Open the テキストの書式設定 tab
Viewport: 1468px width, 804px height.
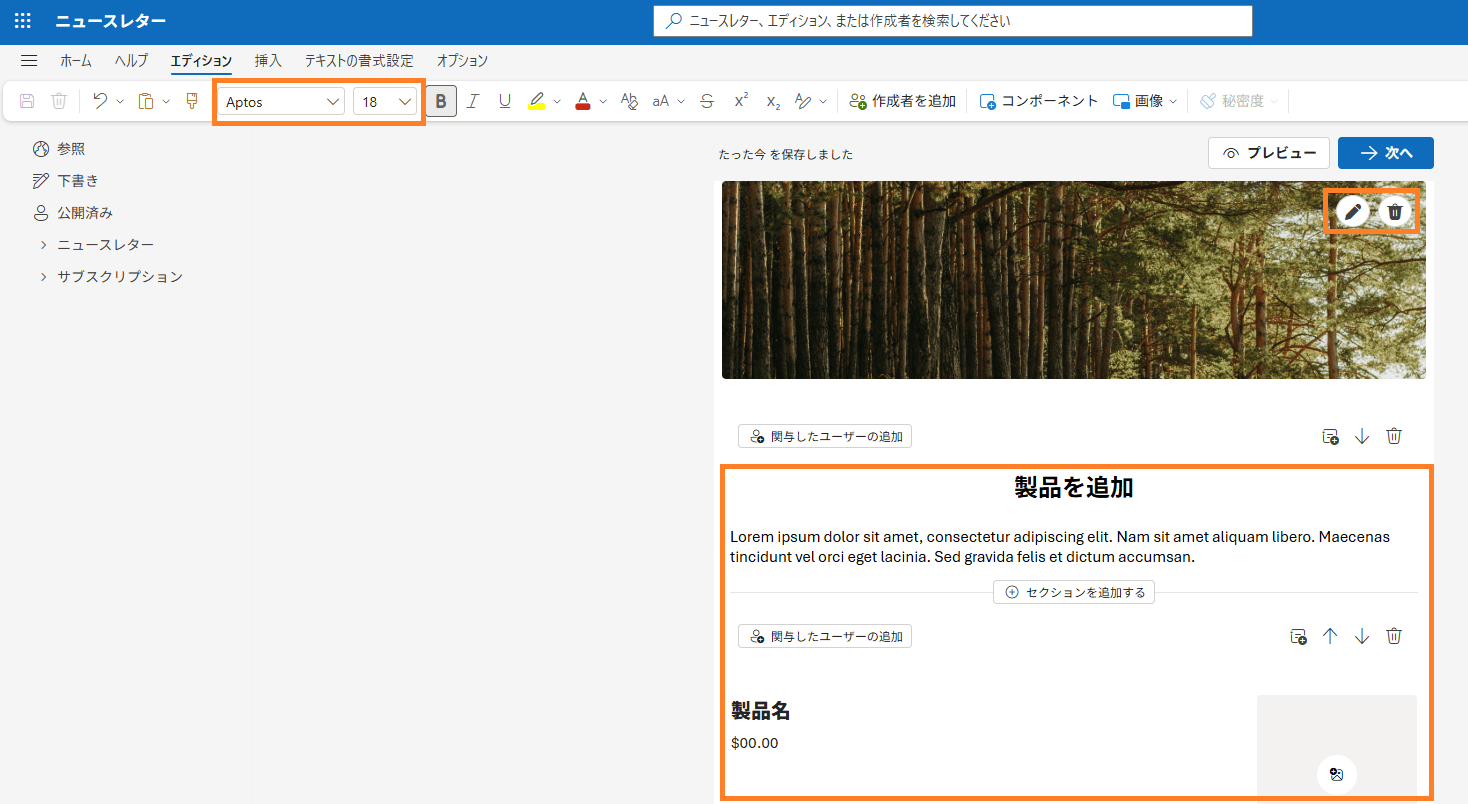pyautogui.click(x=359, y=61)
